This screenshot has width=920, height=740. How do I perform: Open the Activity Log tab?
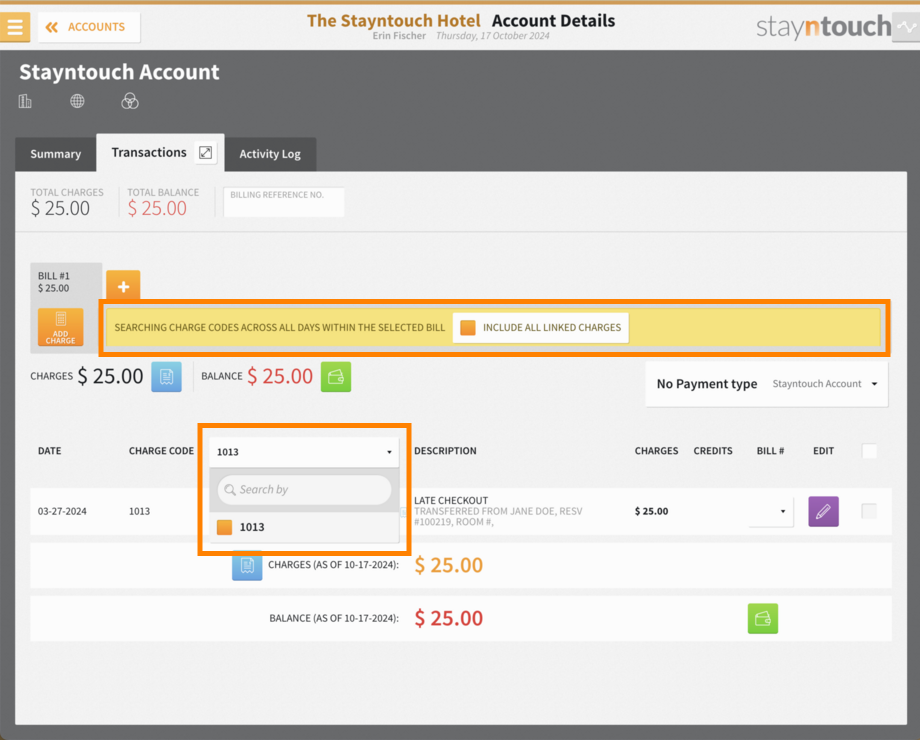coord(270,154)
